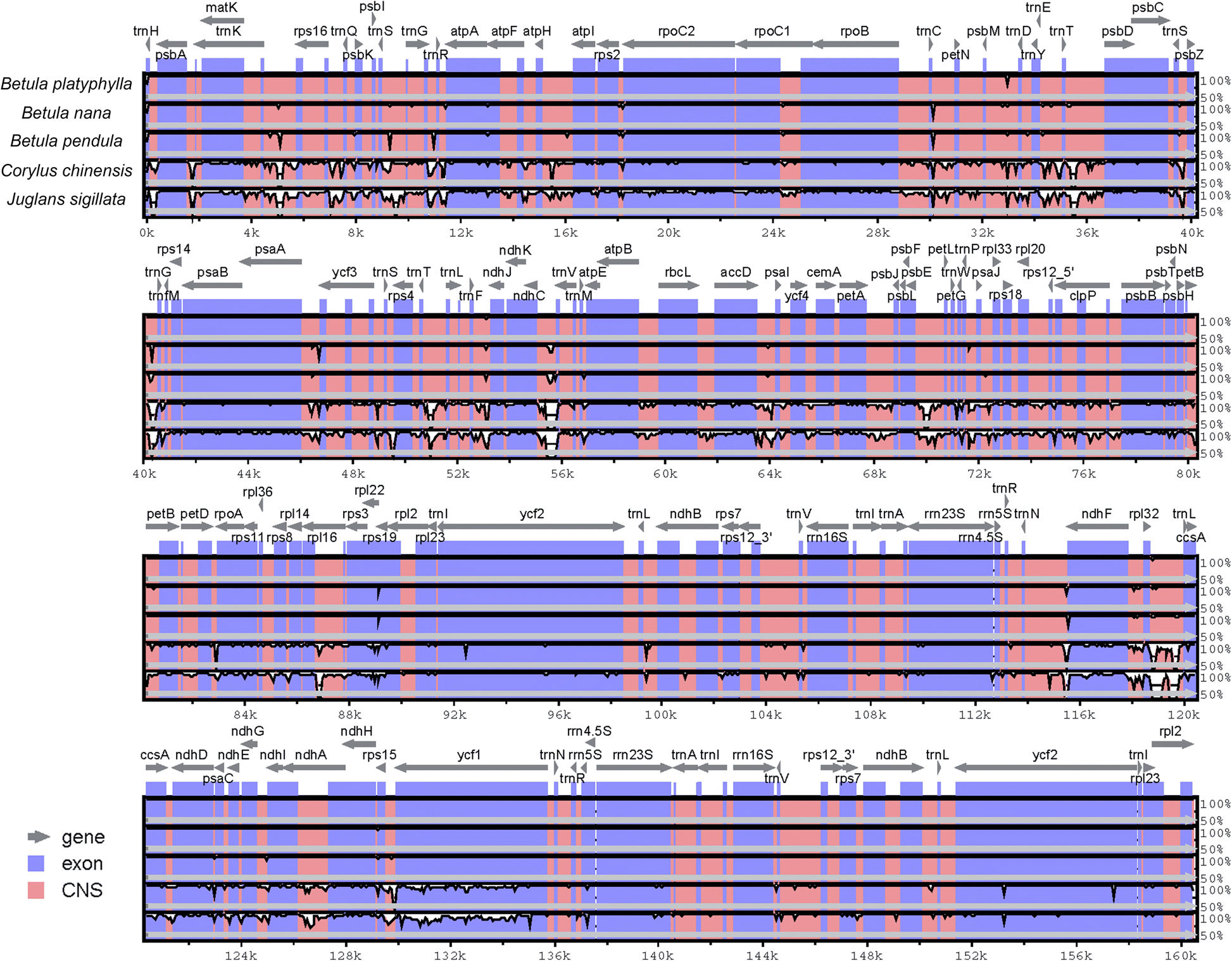The width and height of the screenshot is (1232, 961).
Task: Click the rps15 gene label
Action: [x=379, y=755]
